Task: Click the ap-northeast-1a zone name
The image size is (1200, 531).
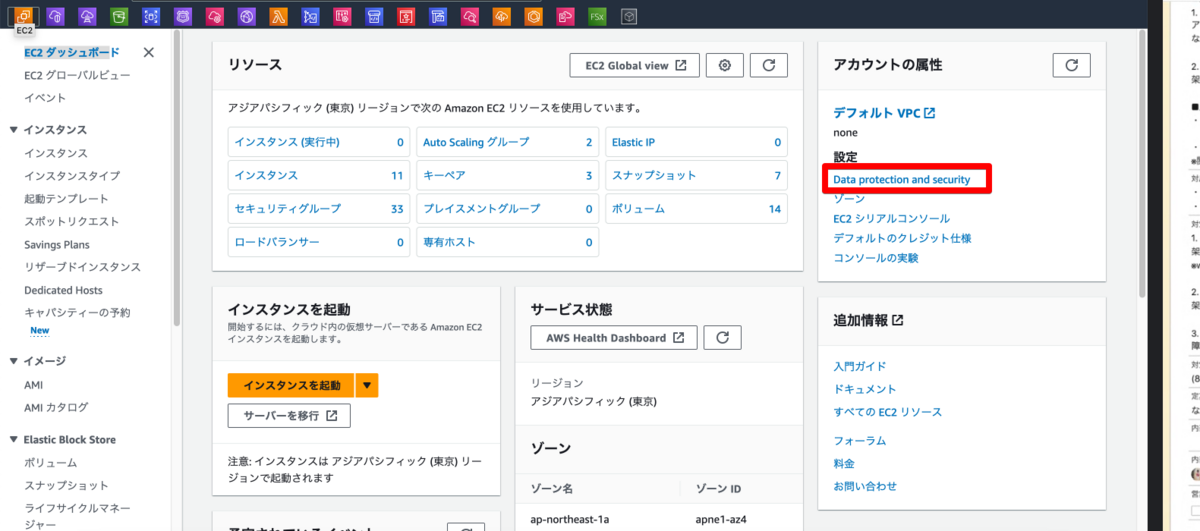Action: click(570, 519)
